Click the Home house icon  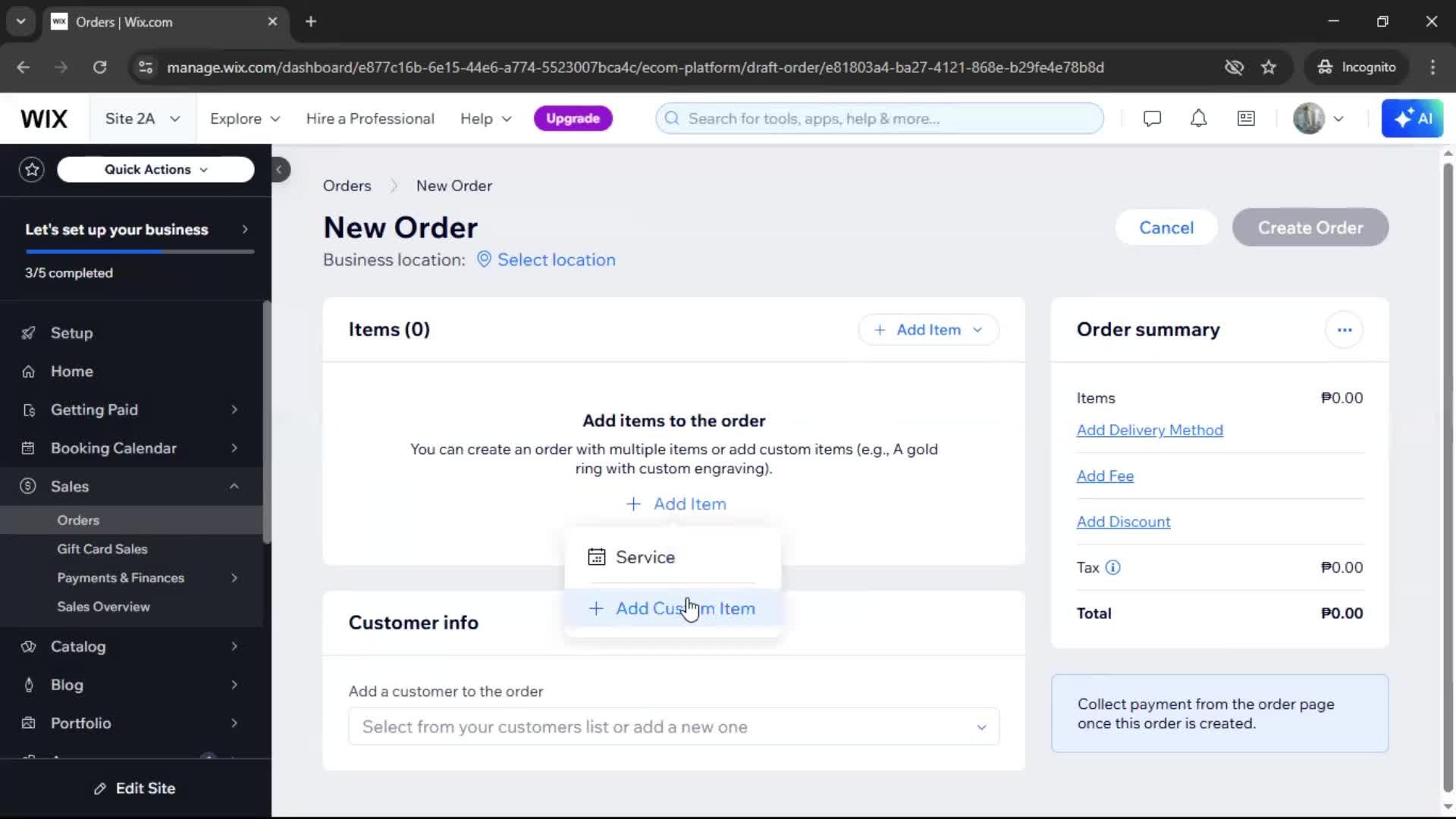pos(28,372)
